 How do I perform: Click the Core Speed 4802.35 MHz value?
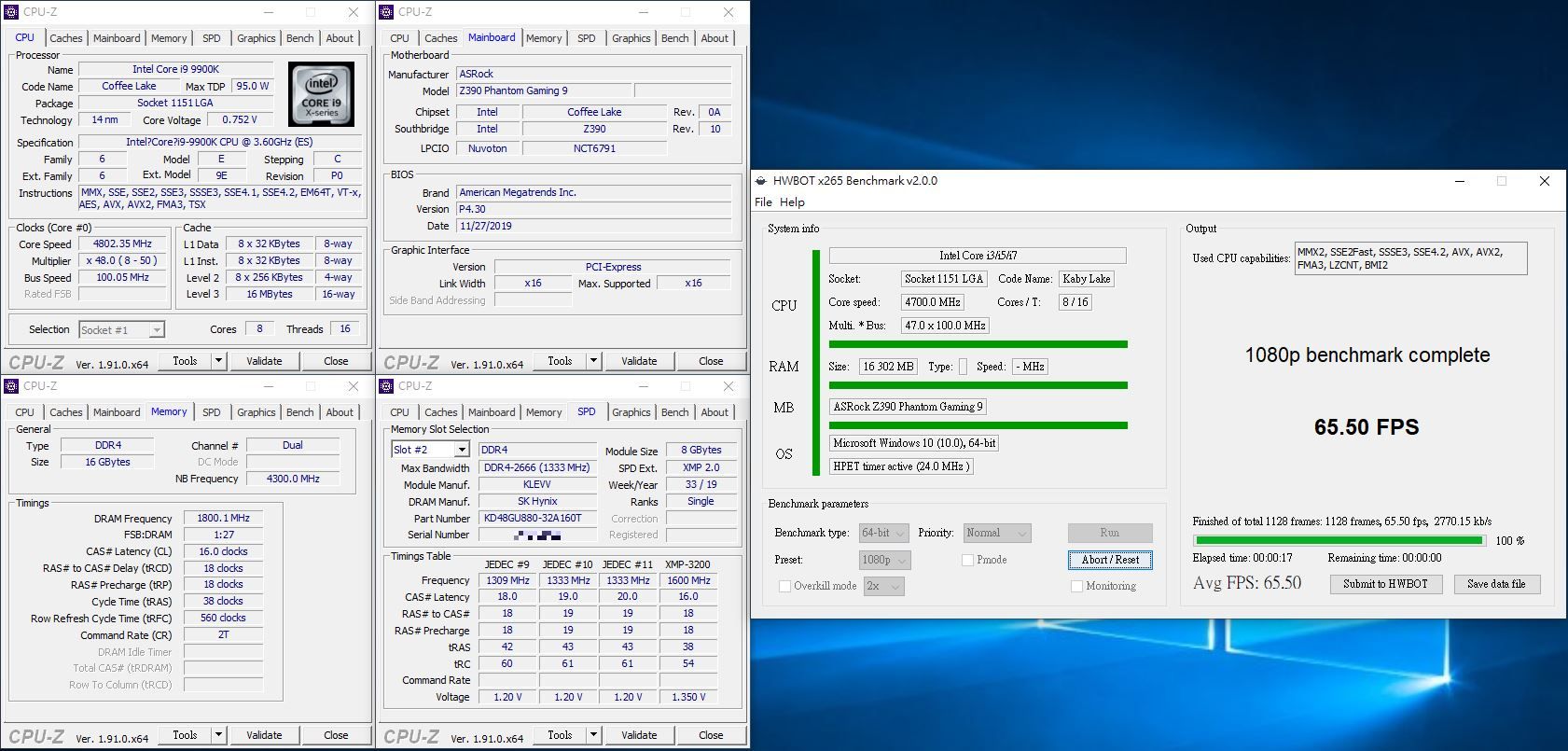pos(123,243)
